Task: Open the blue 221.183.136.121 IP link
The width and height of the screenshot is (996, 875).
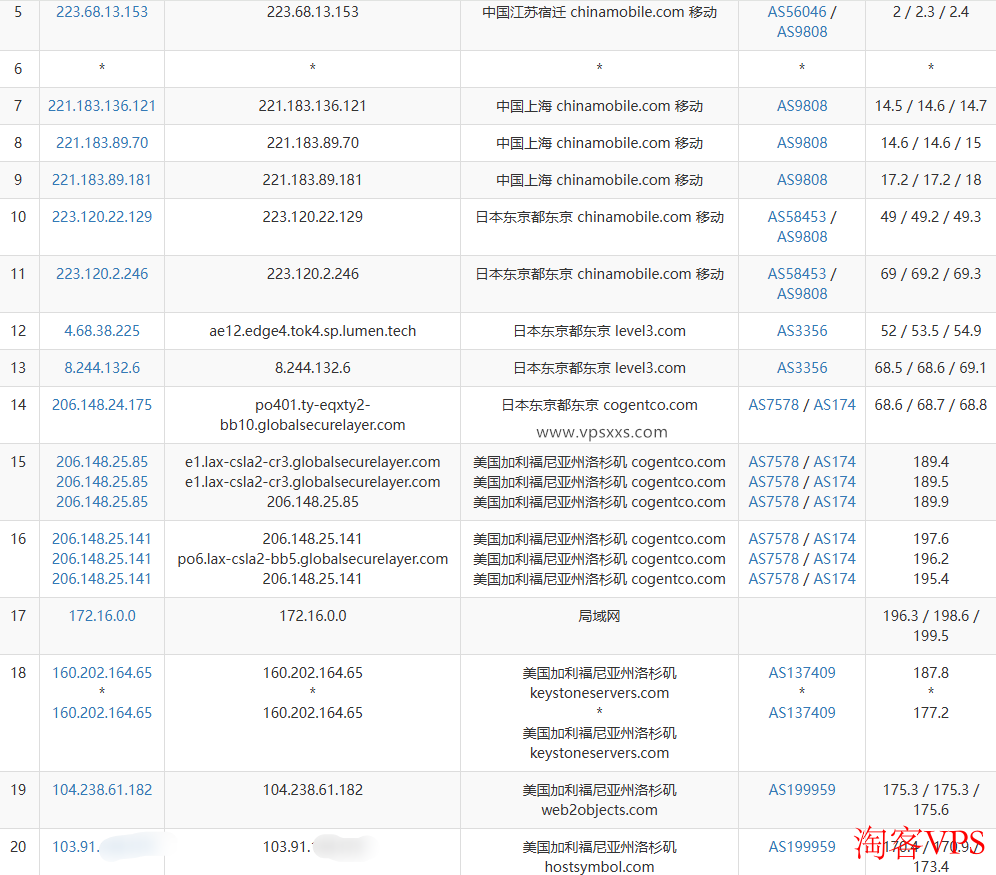Action: click(x=102, y=106)
